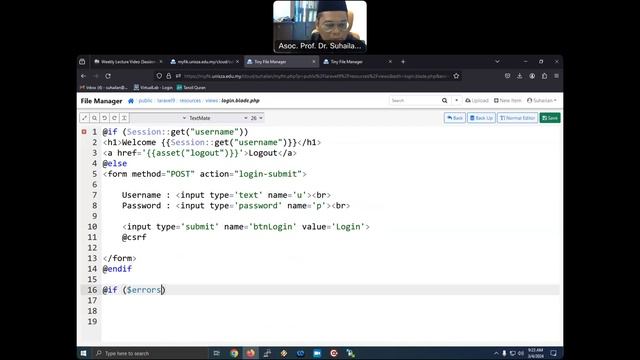Switch to Normal Editor

tap(517, 118)
